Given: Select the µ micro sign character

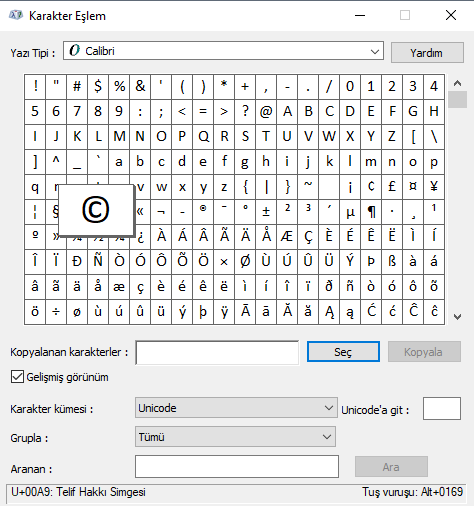Looking at the screenshot, I should [350, 212].
